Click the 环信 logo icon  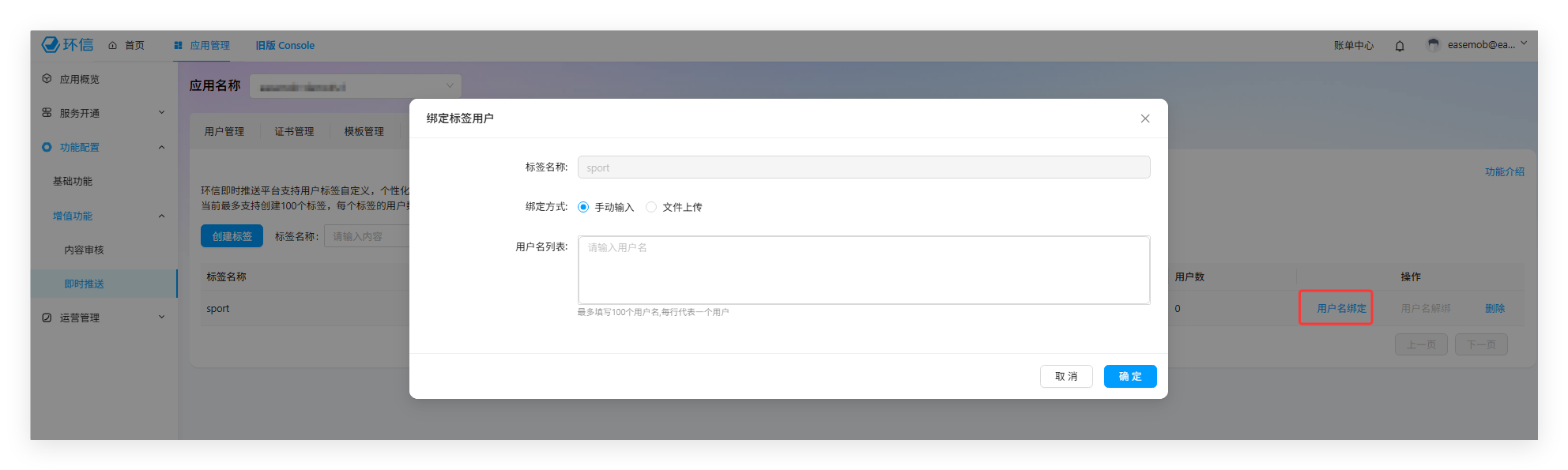point(51,45)
